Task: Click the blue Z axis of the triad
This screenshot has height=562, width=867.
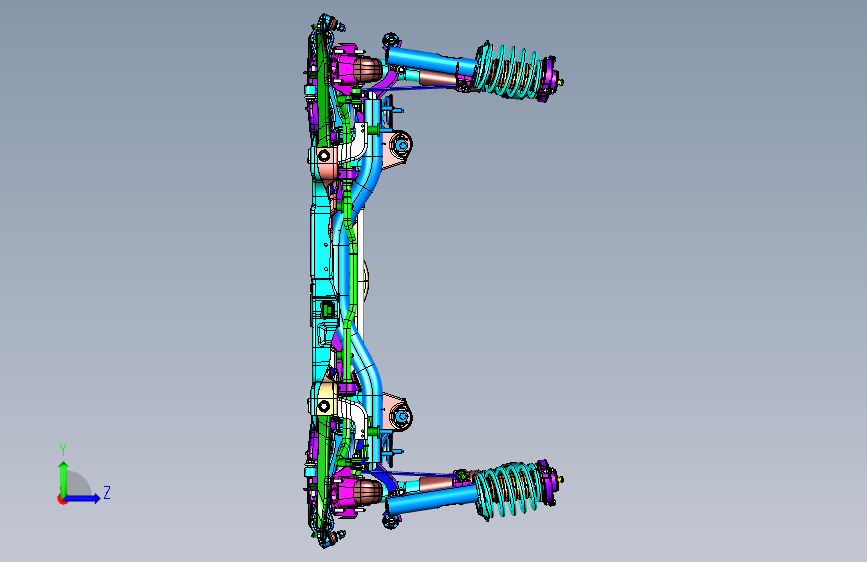Action: click(x=83, y=498)
